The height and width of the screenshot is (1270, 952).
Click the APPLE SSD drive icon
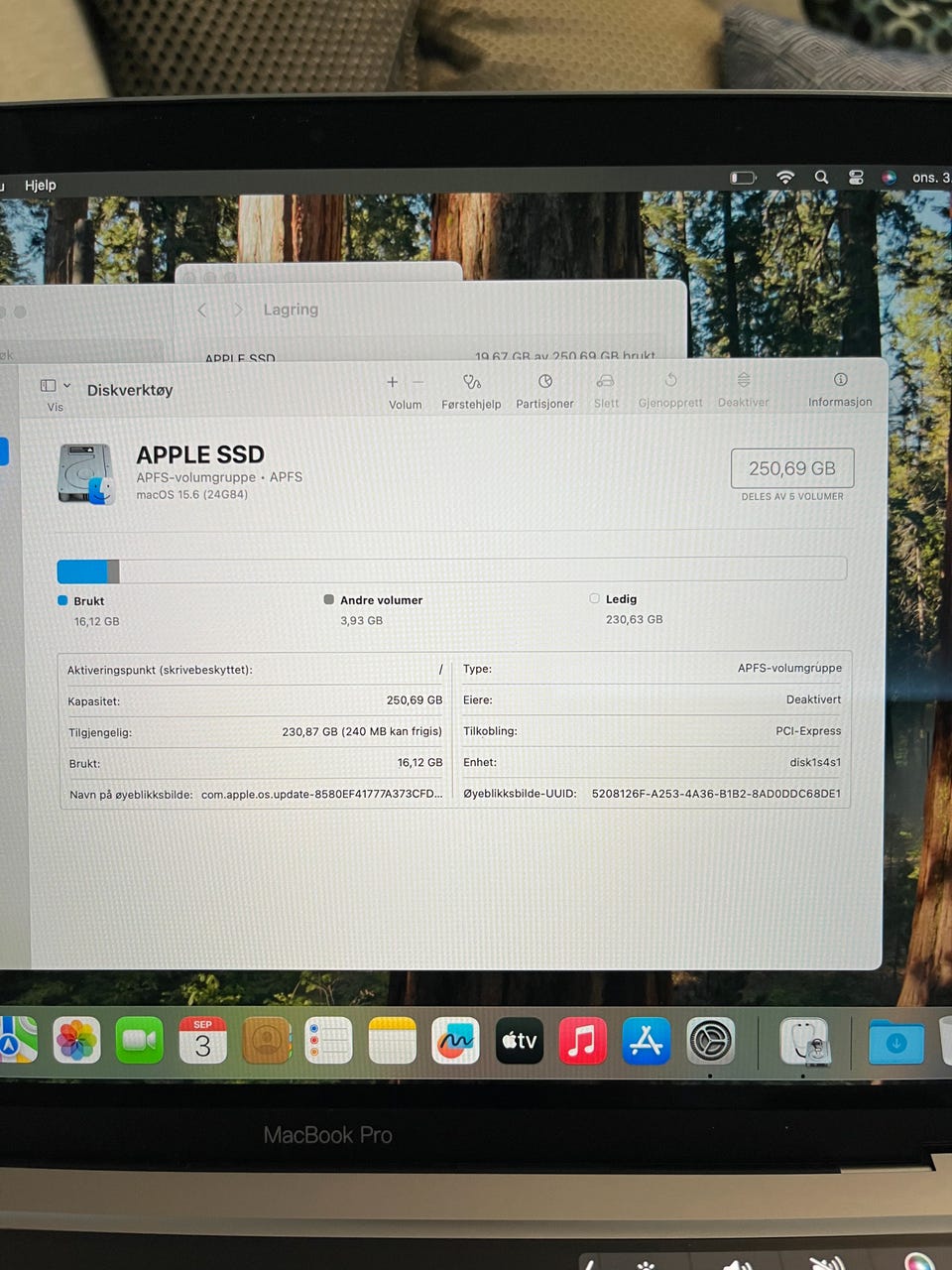pos(85,474)
